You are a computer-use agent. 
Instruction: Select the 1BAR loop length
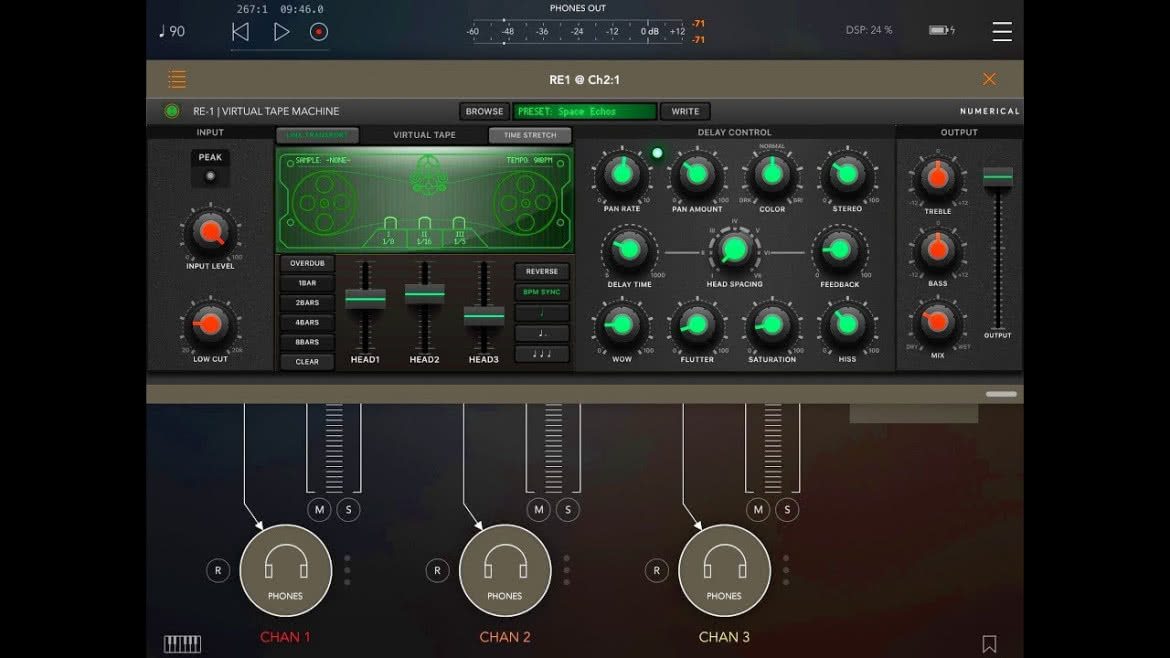(x=307, y=283)
